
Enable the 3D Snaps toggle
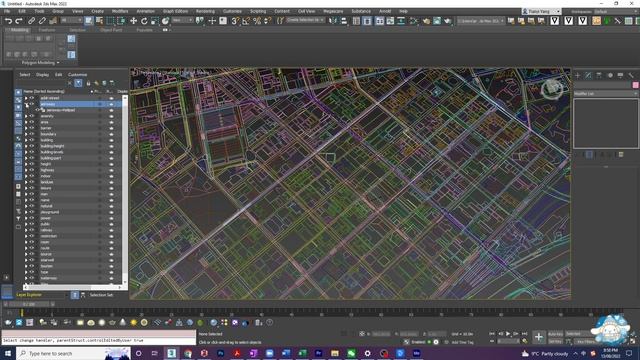(x=235, y=20)
